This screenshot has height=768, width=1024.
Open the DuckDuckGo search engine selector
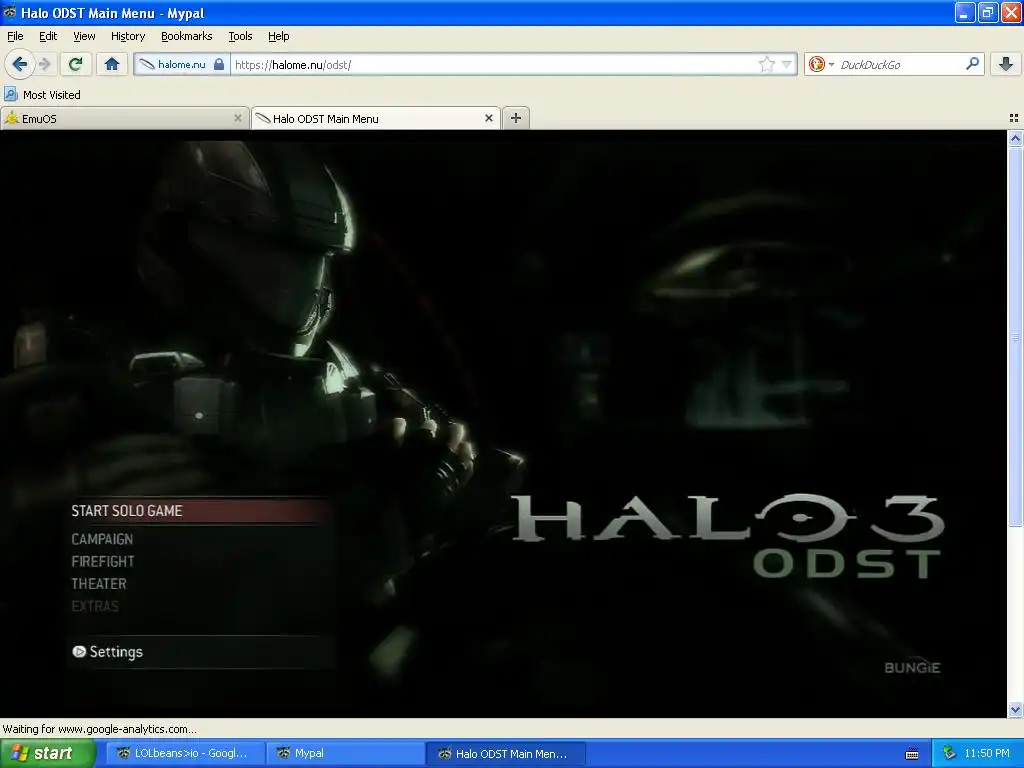(x=821, y=64)
